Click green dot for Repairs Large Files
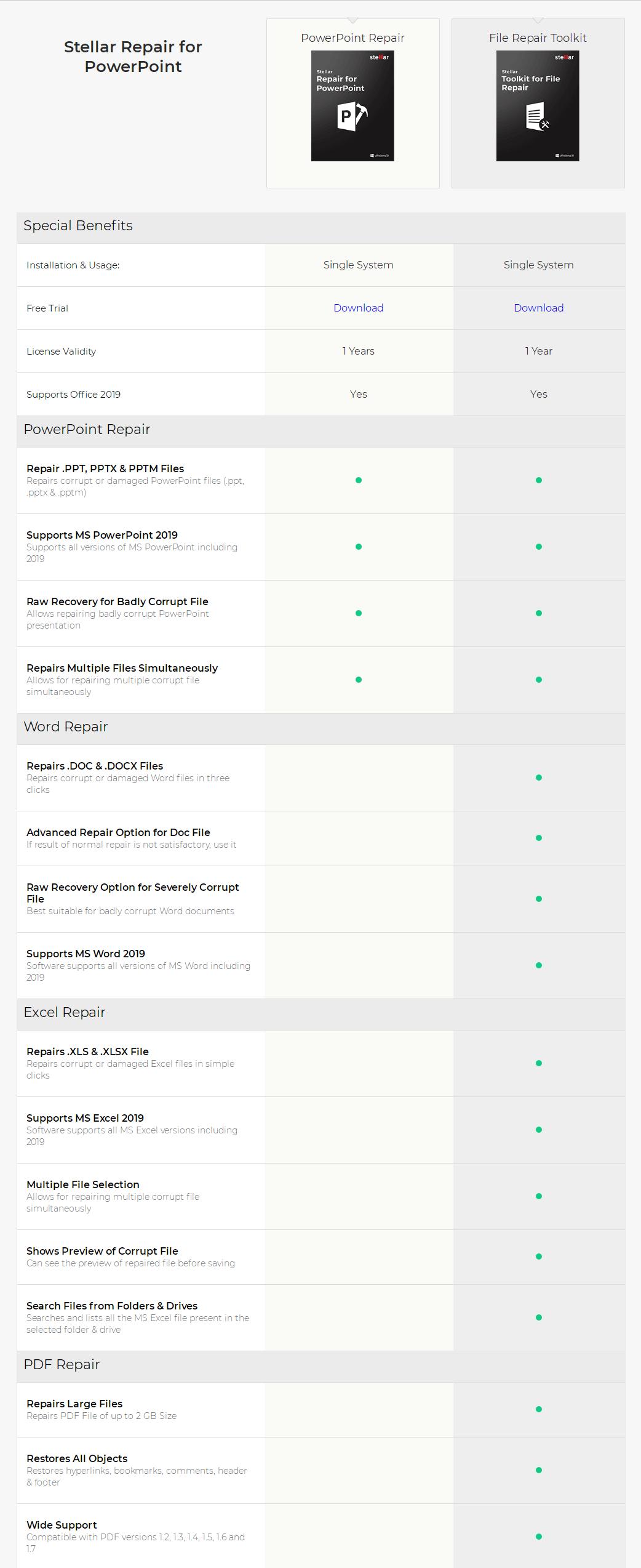 pos(539,1409)
